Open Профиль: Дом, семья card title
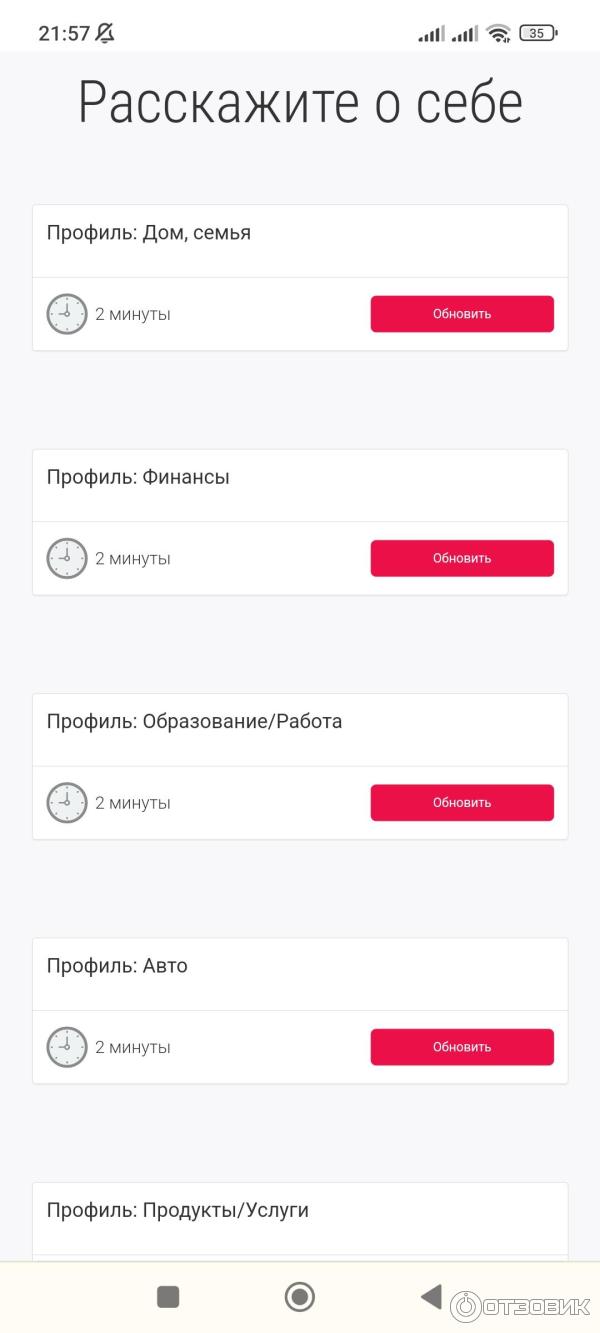Viewport: 600px width, 1333px height. 149,233
